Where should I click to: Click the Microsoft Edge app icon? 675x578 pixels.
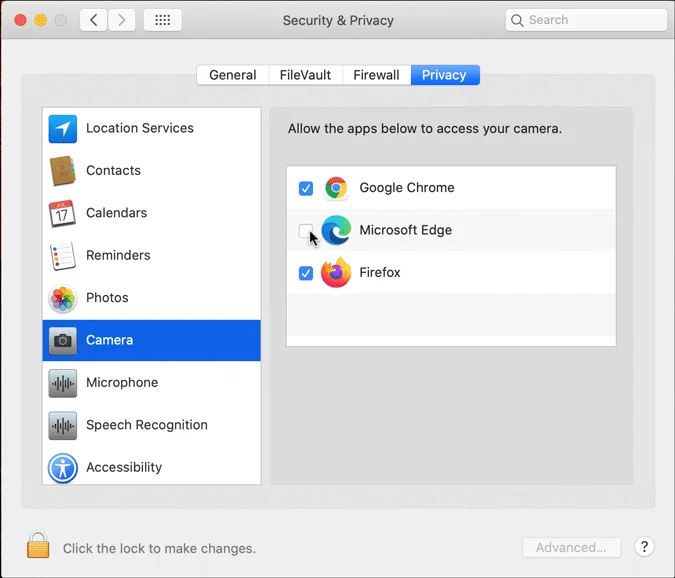[x=336, y=230]
